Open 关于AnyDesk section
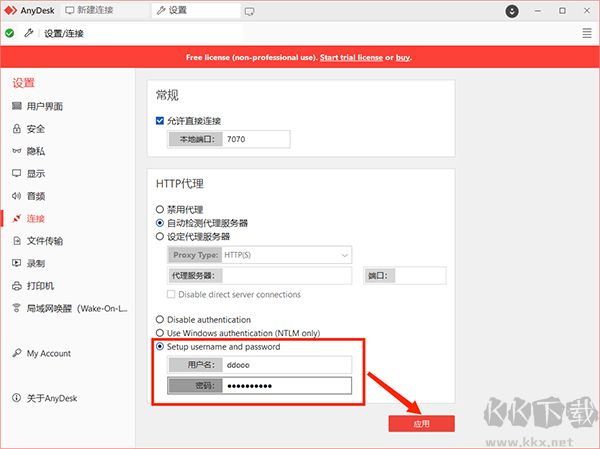 coord(52,398)
